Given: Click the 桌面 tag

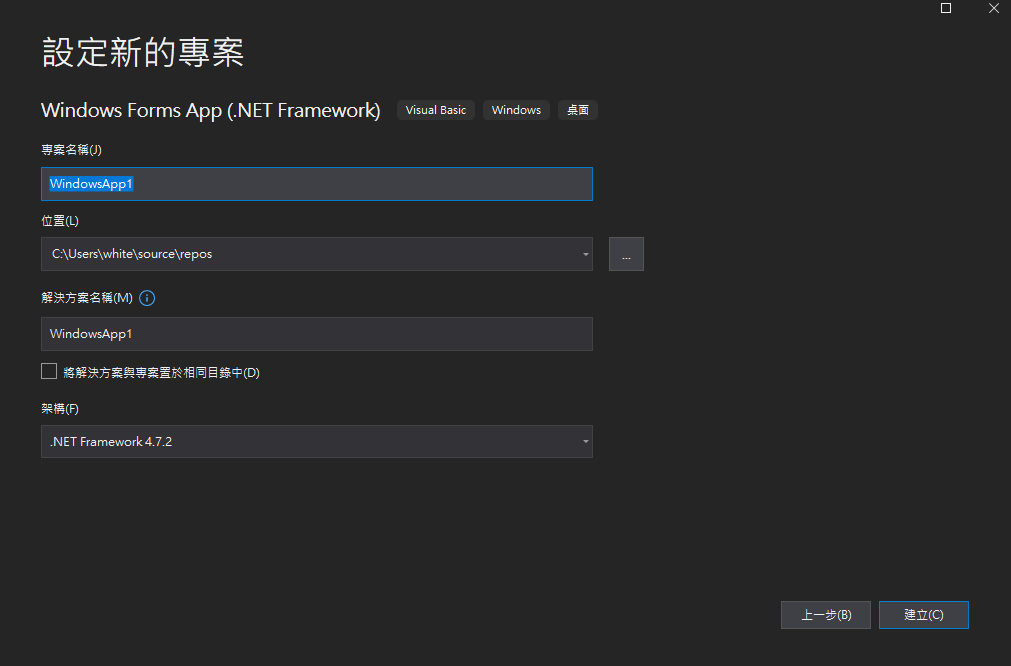Looking at the screenshot, I should click(578, 110).
